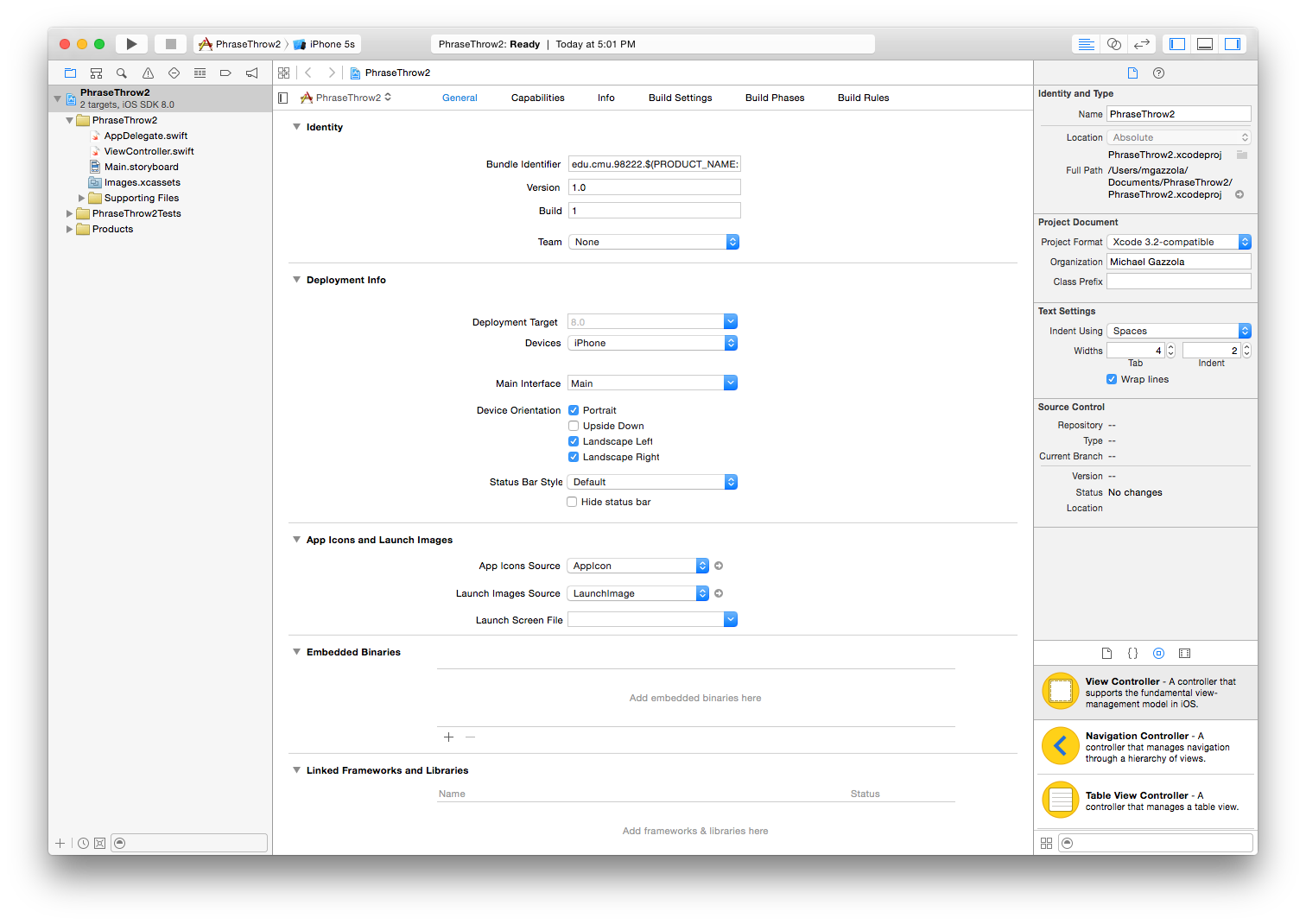1306x924 pixels.
Task: Collapse the Identity section
Action: click(x=296, y=127)
